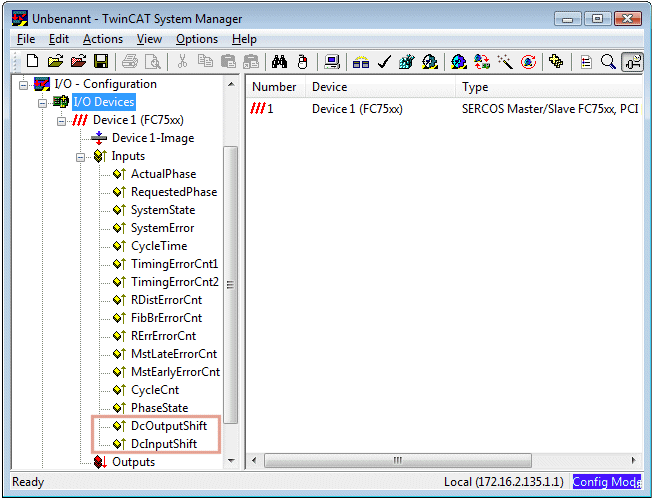
Task: Toggle the pressed rightmost toolbar button
Action: pyautogui.click(x=632, y=62)
